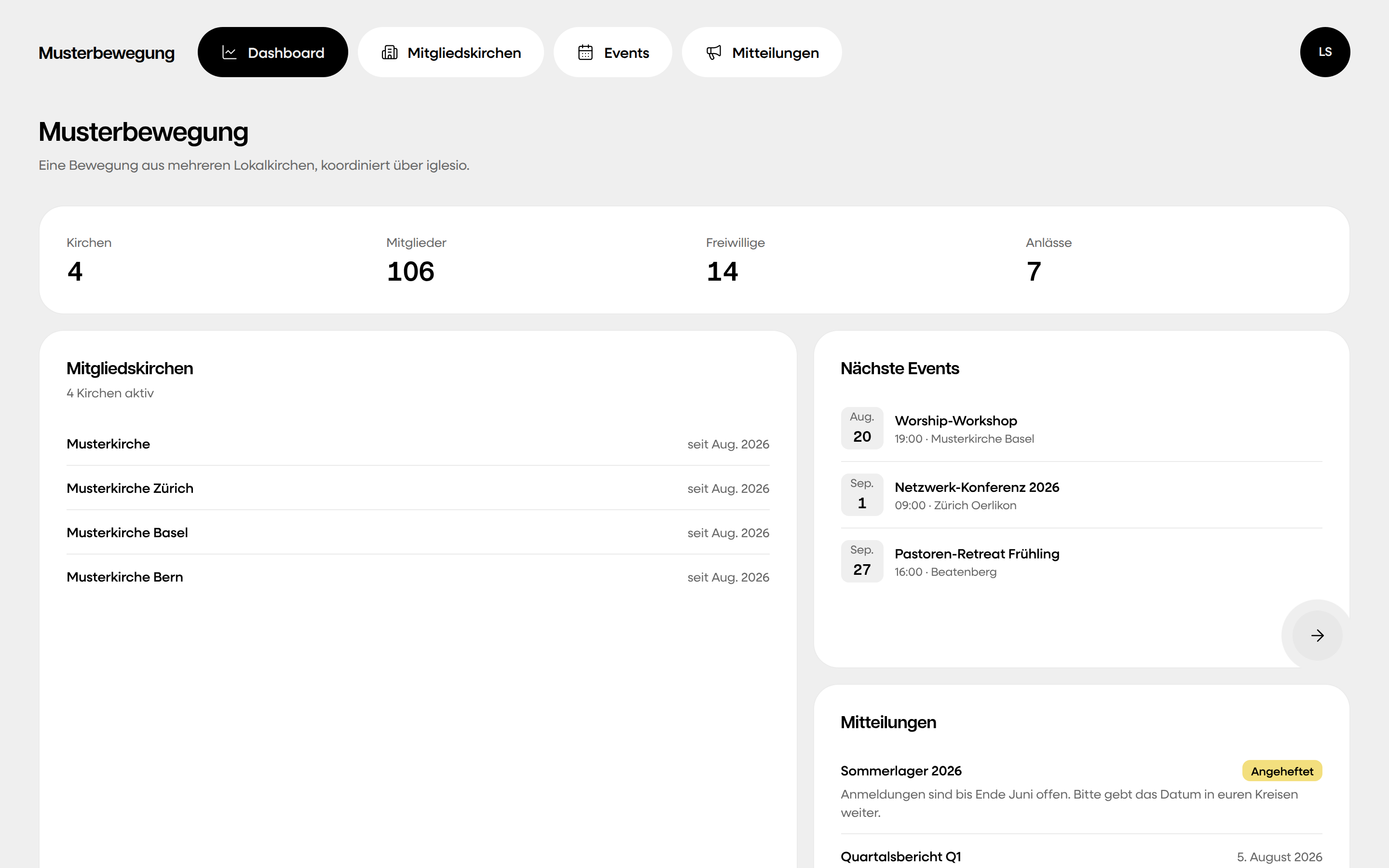Open the Mitteilungen tab
The height and width of the screenshot is (868, 1389).
[762, 52]
